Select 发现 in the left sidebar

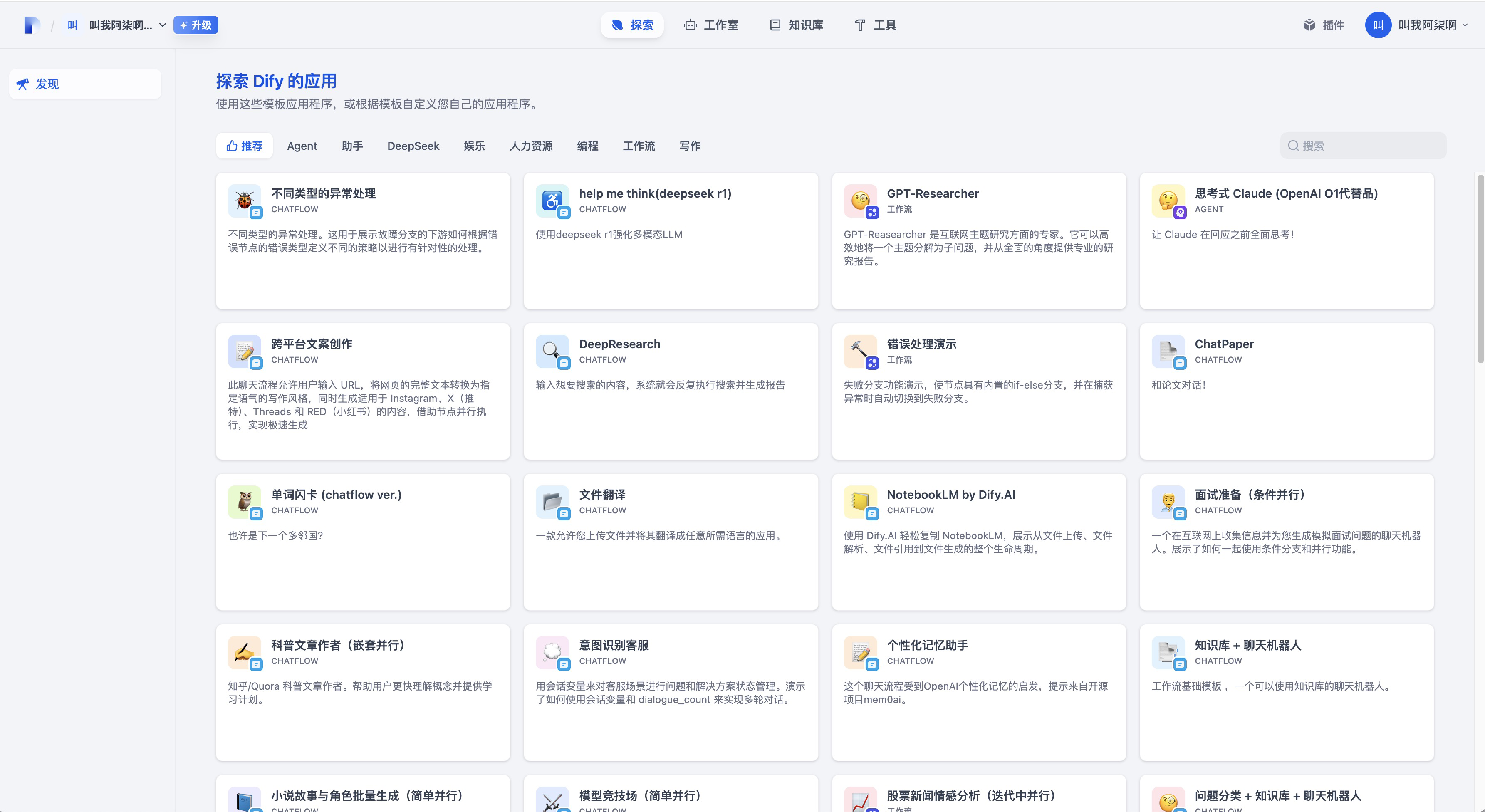[x=85, y=84]
